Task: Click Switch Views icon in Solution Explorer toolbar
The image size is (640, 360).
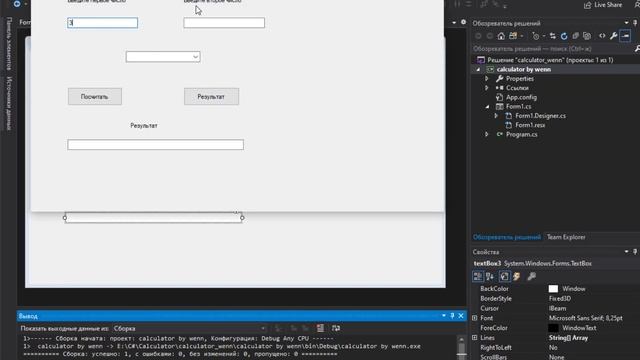Action: coord(513,36)
